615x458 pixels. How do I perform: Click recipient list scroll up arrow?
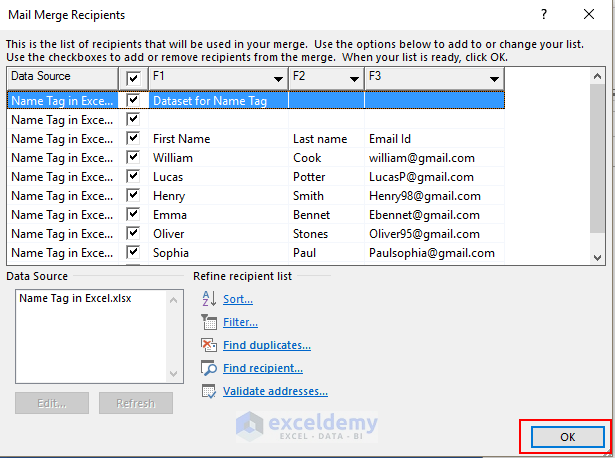pyautogui.click(x=597, y=76)
